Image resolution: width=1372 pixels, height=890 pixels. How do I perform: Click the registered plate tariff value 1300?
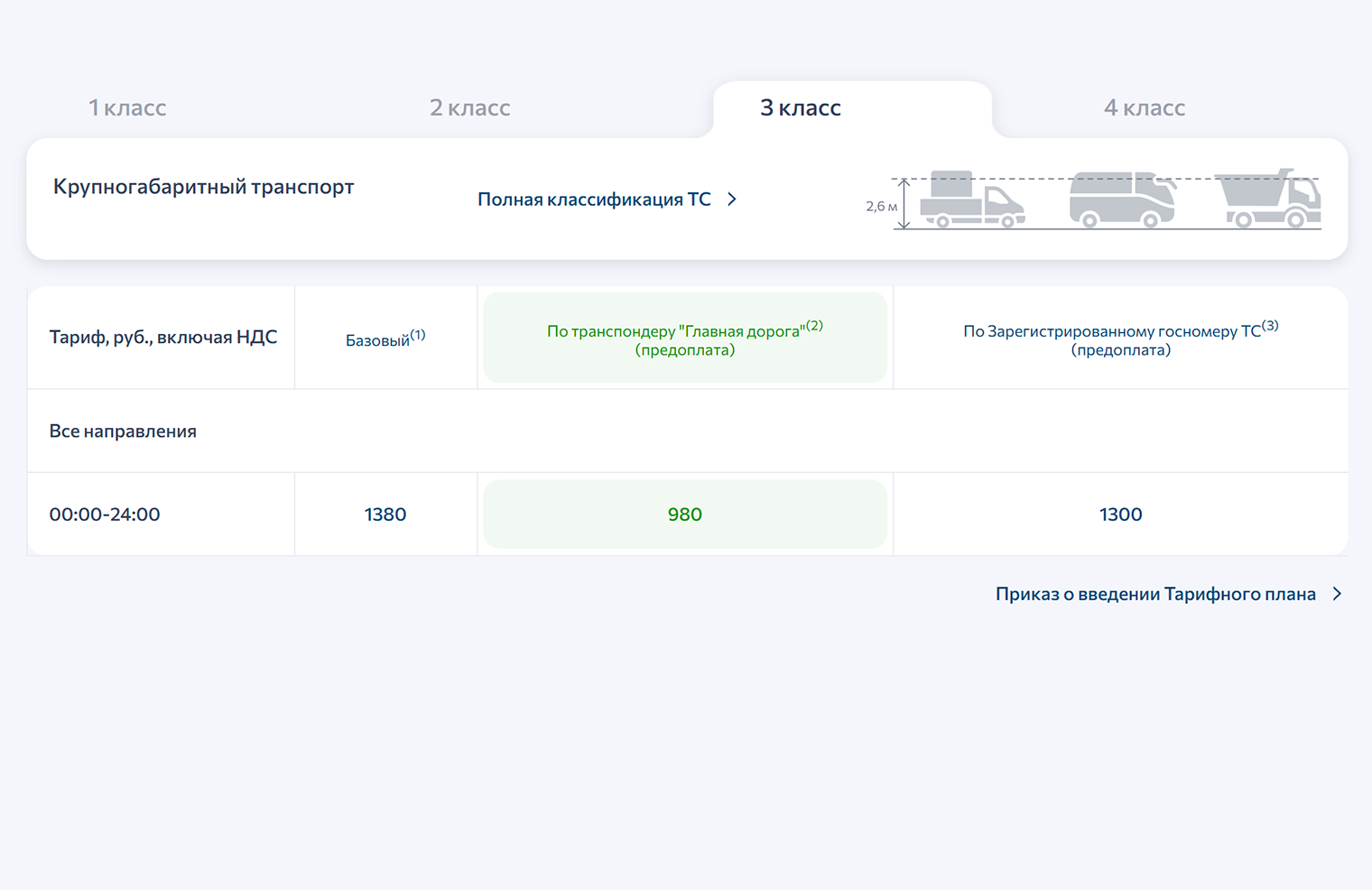[1121, 515]
